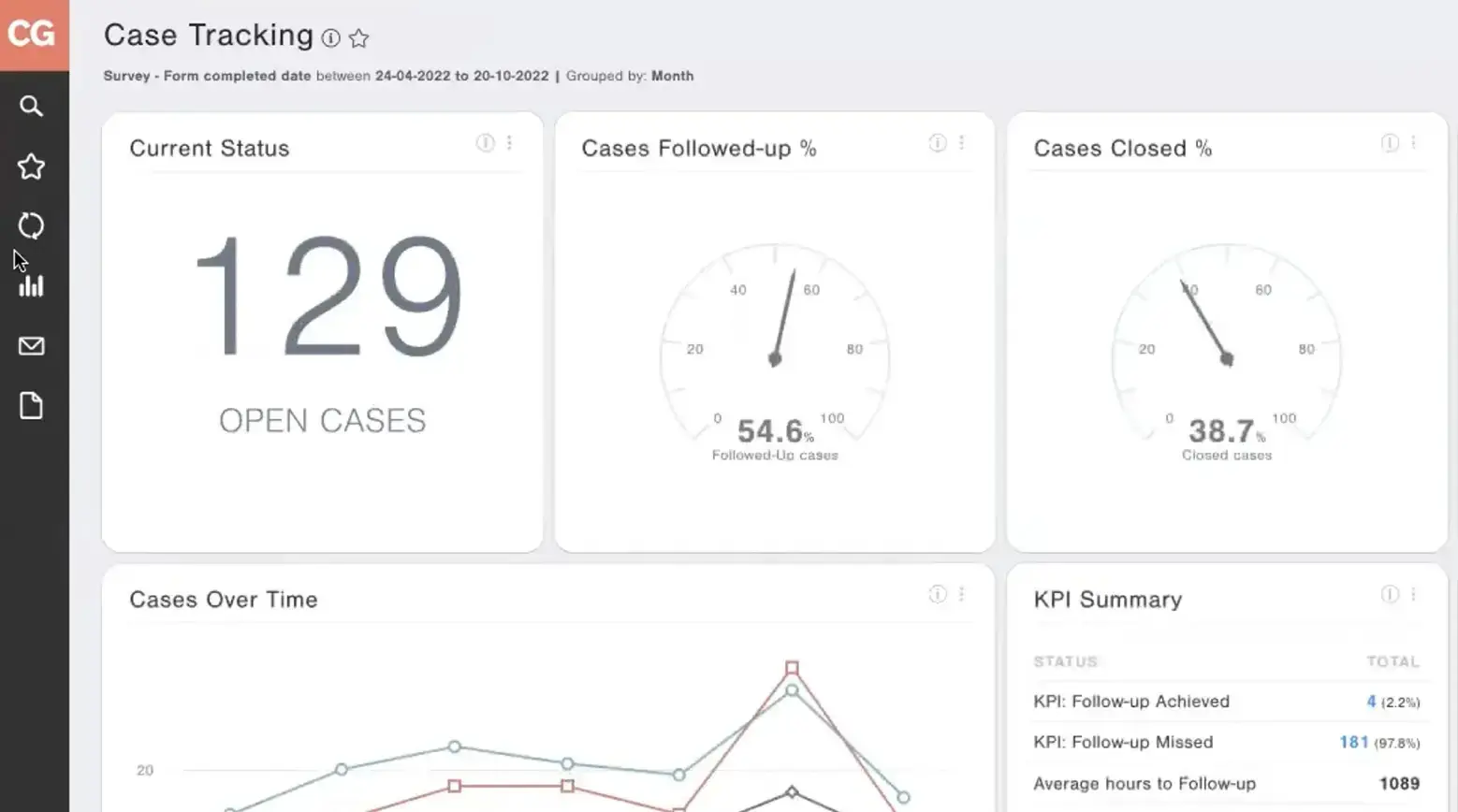Click the 4 follow-up achieved link
Viewport: 1458px width, 812px height.
pos(1371,701)
